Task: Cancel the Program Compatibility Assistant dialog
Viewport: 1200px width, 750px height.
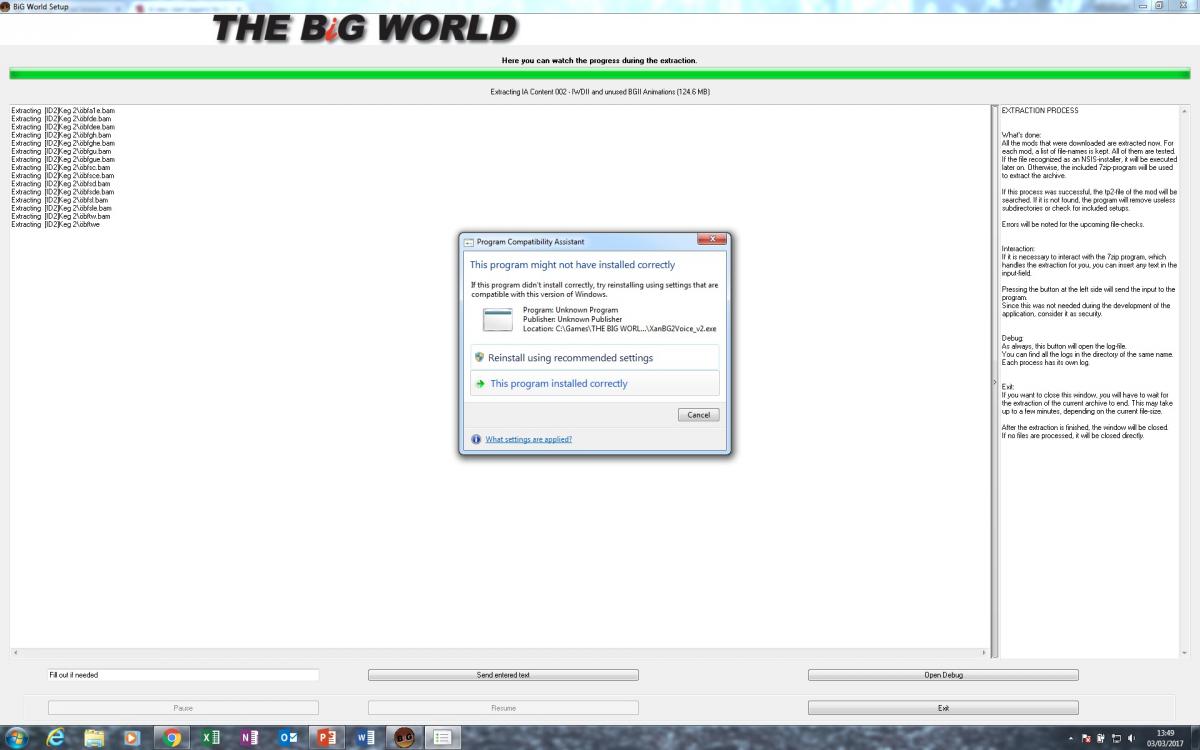Action: (x=698, y=415)
